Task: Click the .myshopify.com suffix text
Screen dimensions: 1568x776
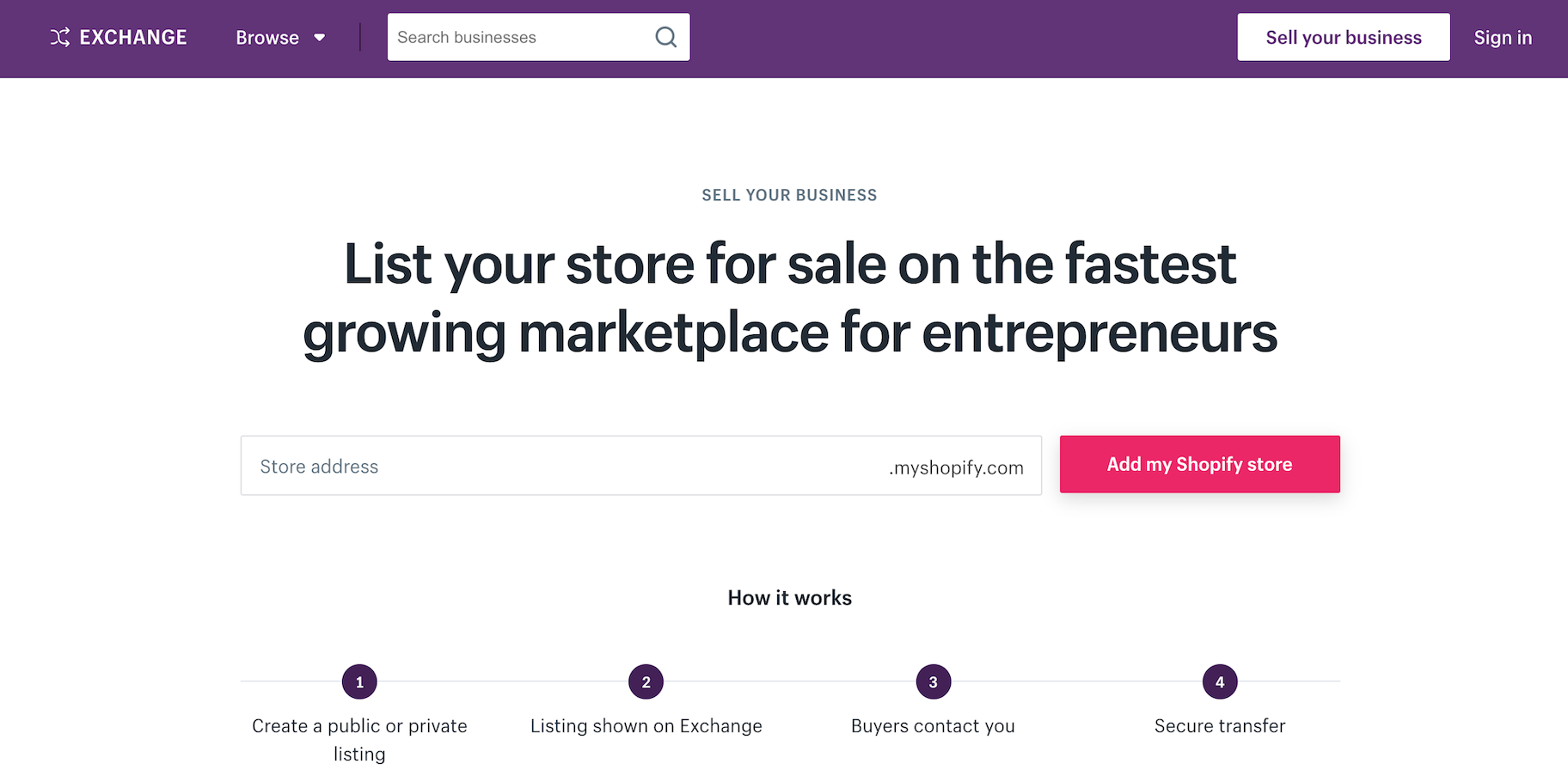Action: pos(956,467)
